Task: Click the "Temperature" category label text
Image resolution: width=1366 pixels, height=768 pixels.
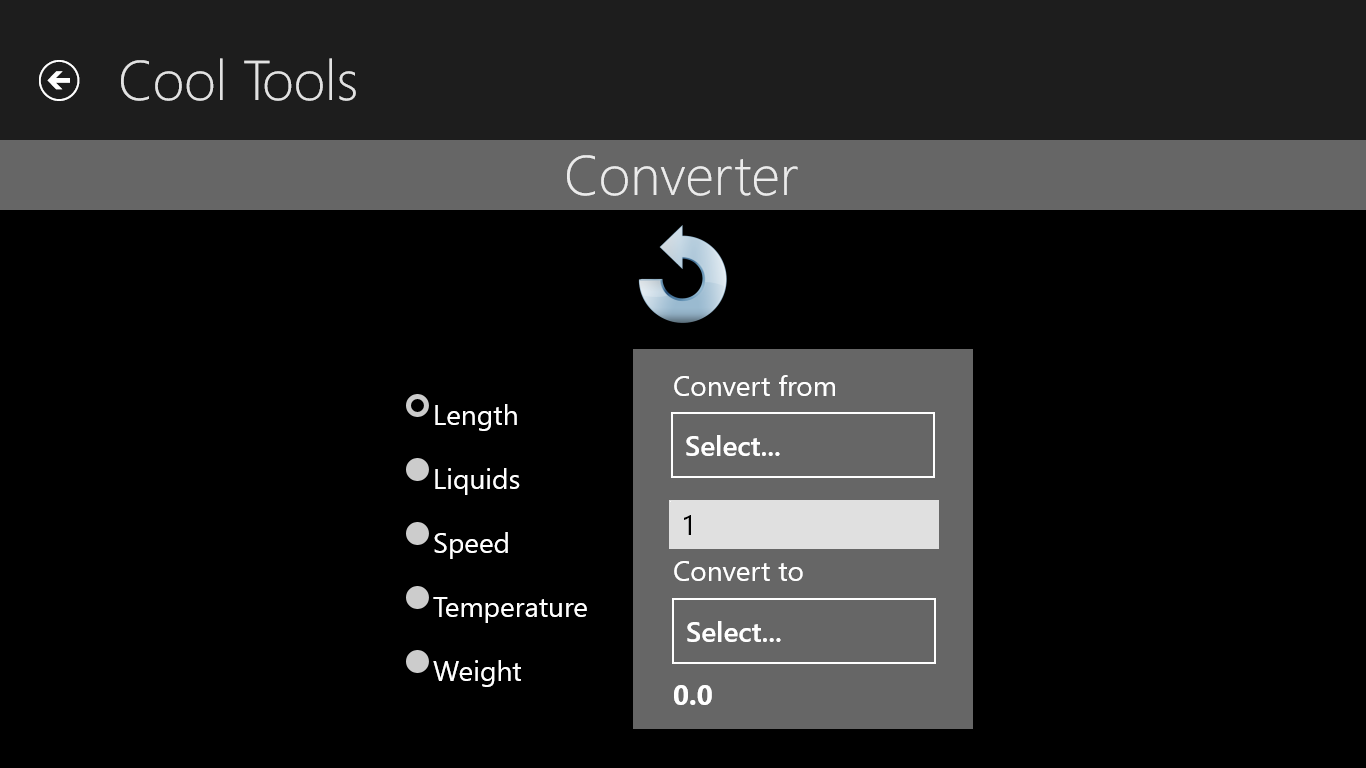Action: point(510,608)
